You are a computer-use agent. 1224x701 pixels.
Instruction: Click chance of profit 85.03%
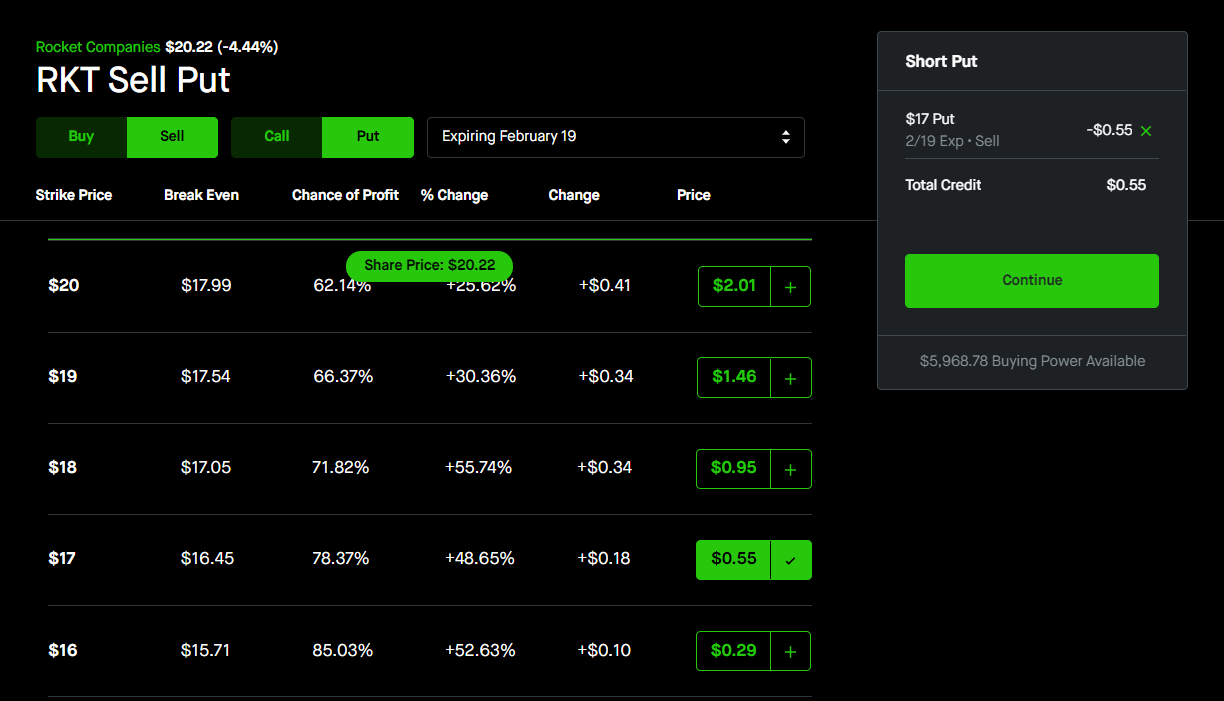point(343,651)
